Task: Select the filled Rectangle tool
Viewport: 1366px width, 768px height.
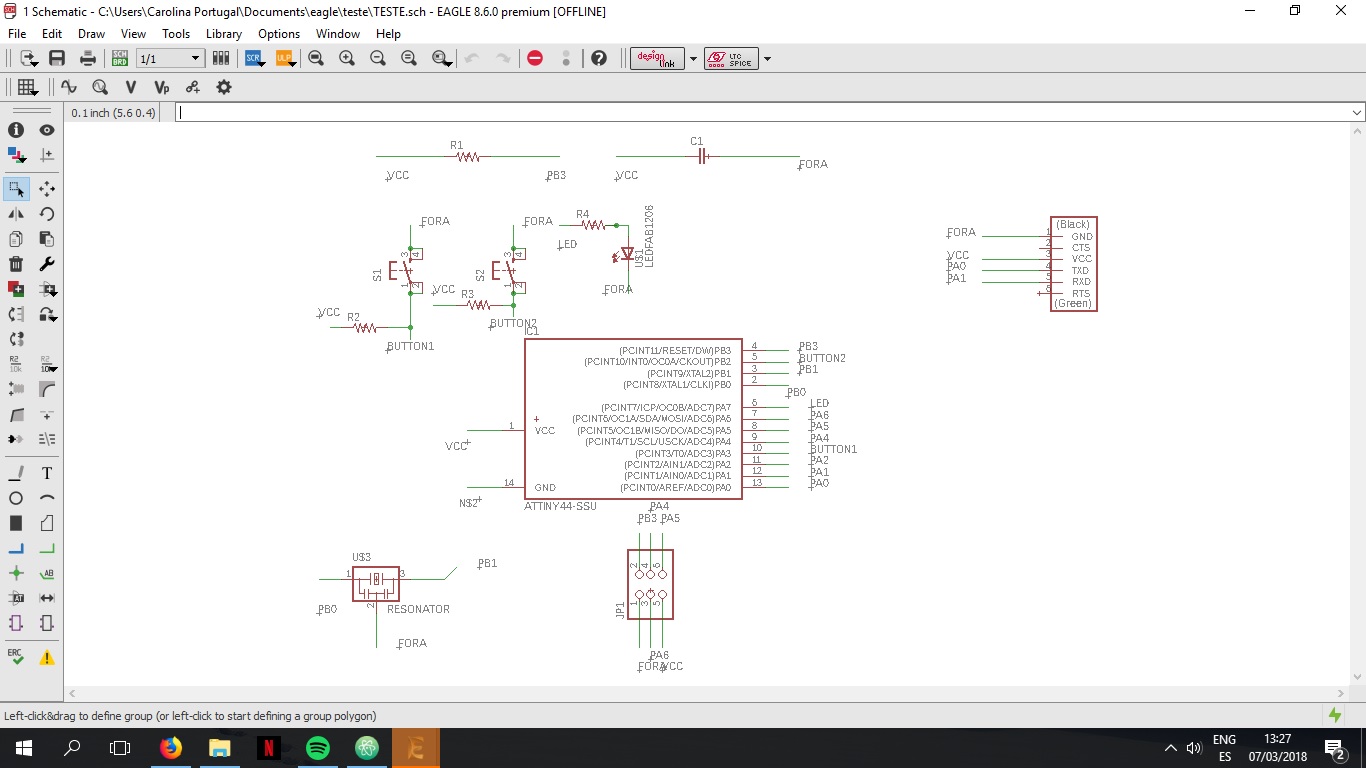Action: 16,523
